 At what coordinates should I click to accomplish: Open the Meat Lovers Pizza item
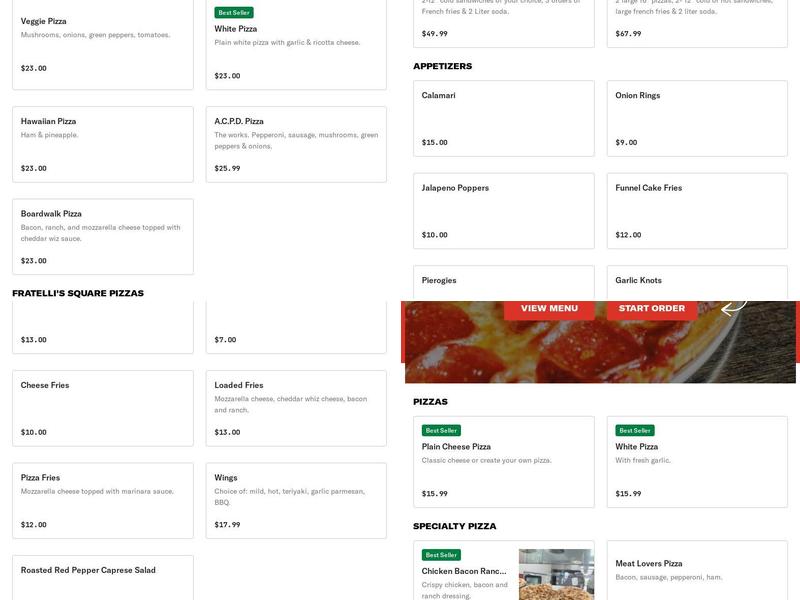(x=698, y=570)
